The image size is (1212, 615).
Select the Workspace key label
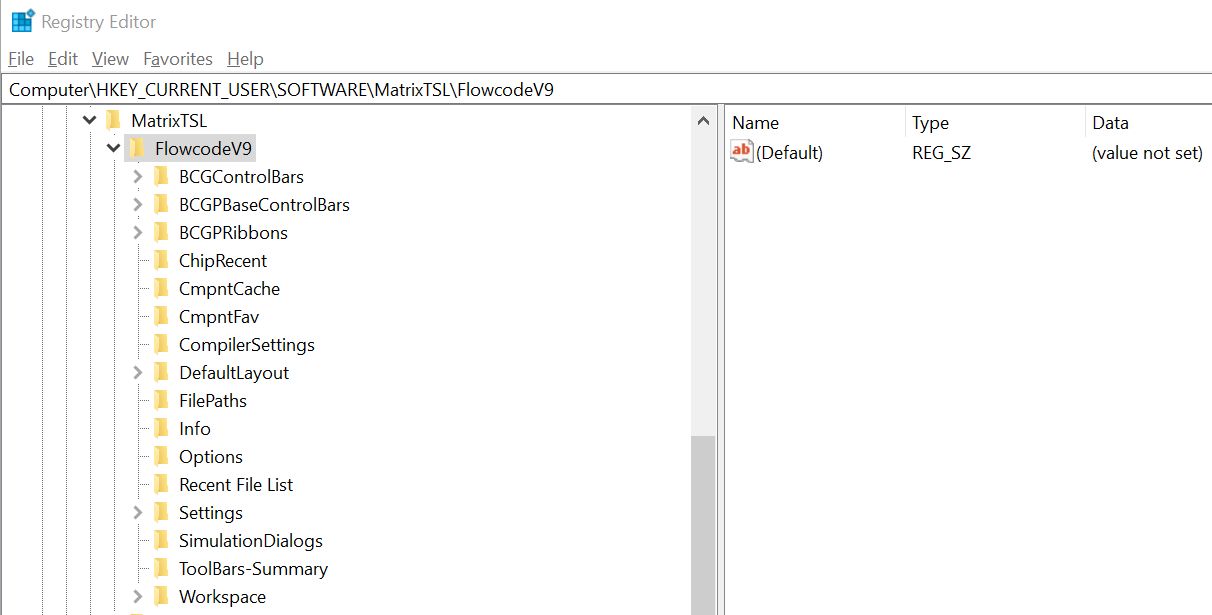222,597
